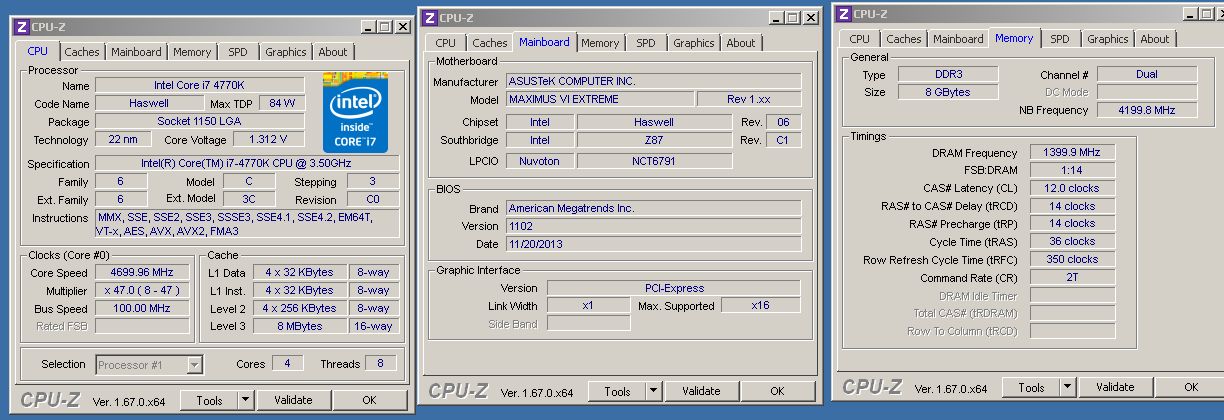Click the 4199.8 MHz NB Frequency value
1224x420 pixels.
[x=1147, y=110]
